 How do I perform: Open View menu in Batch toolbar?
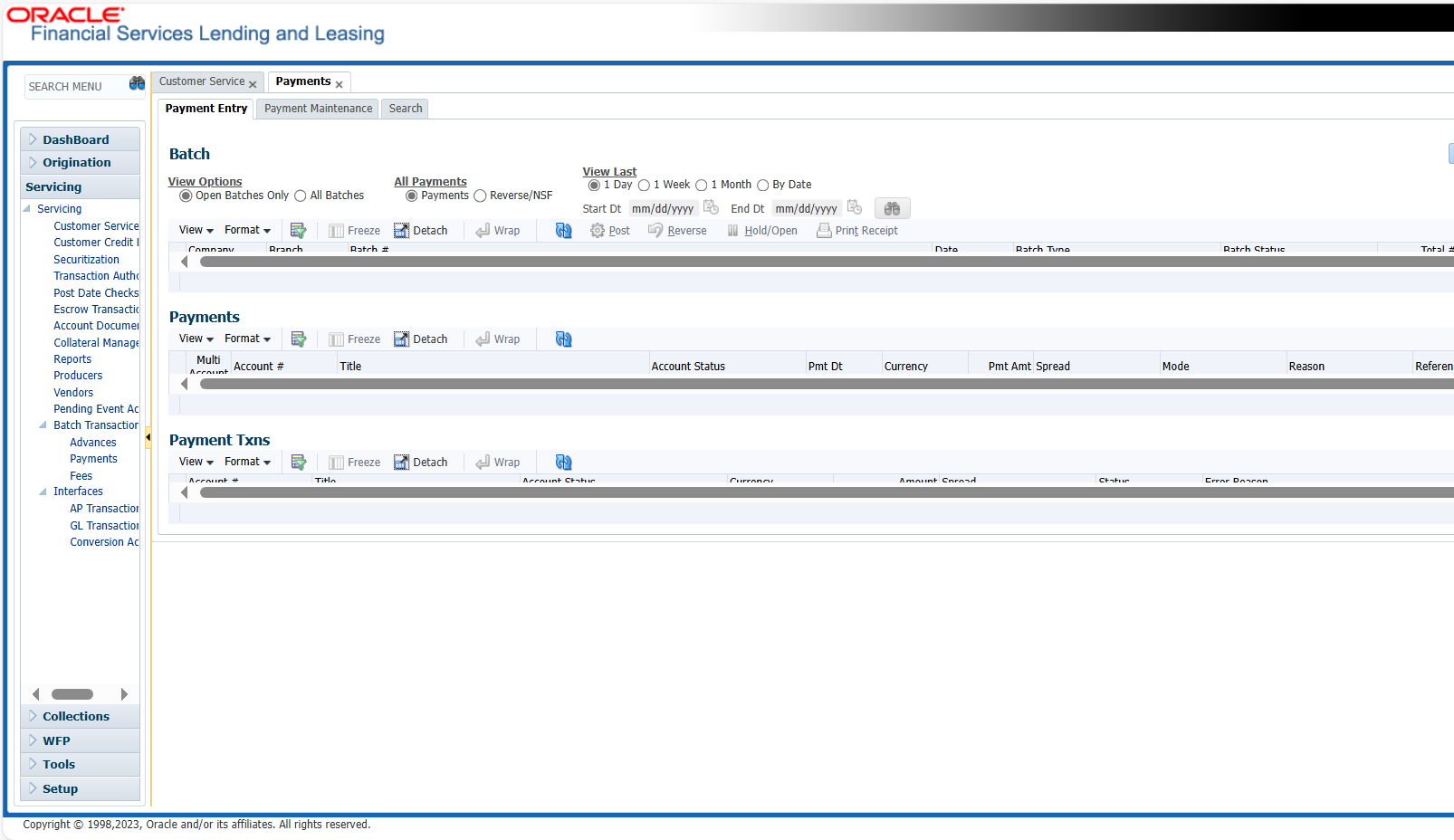[x=196, y=230]
